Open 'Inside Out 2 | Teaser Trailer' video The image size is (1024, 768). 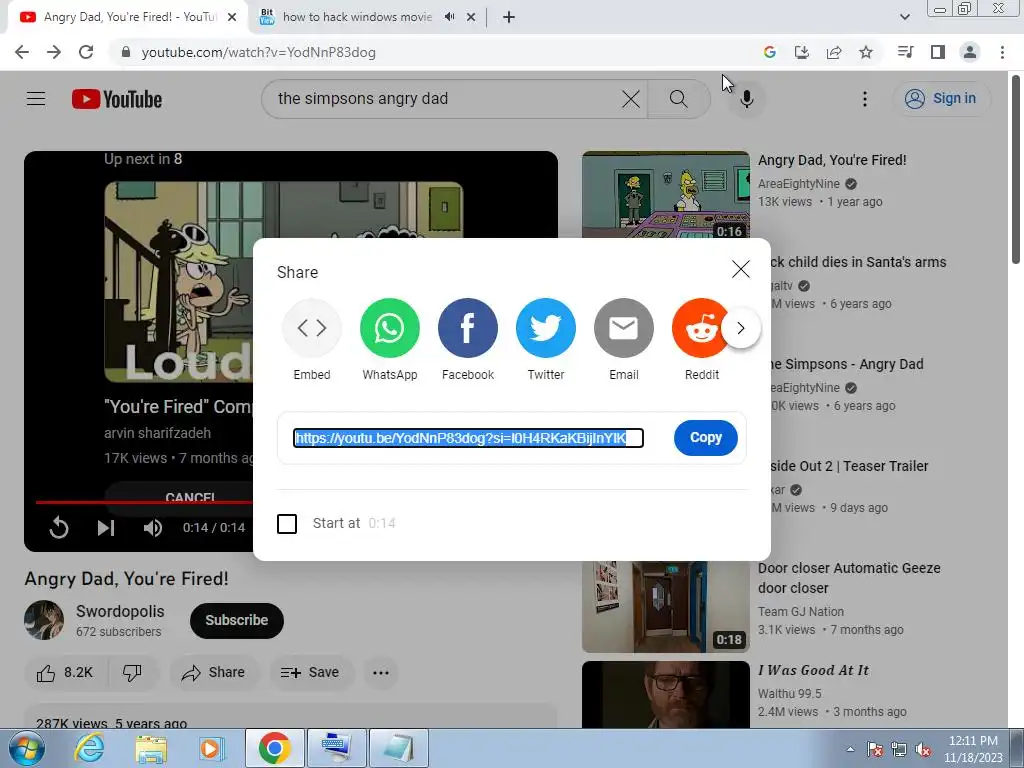coord(849,466)
